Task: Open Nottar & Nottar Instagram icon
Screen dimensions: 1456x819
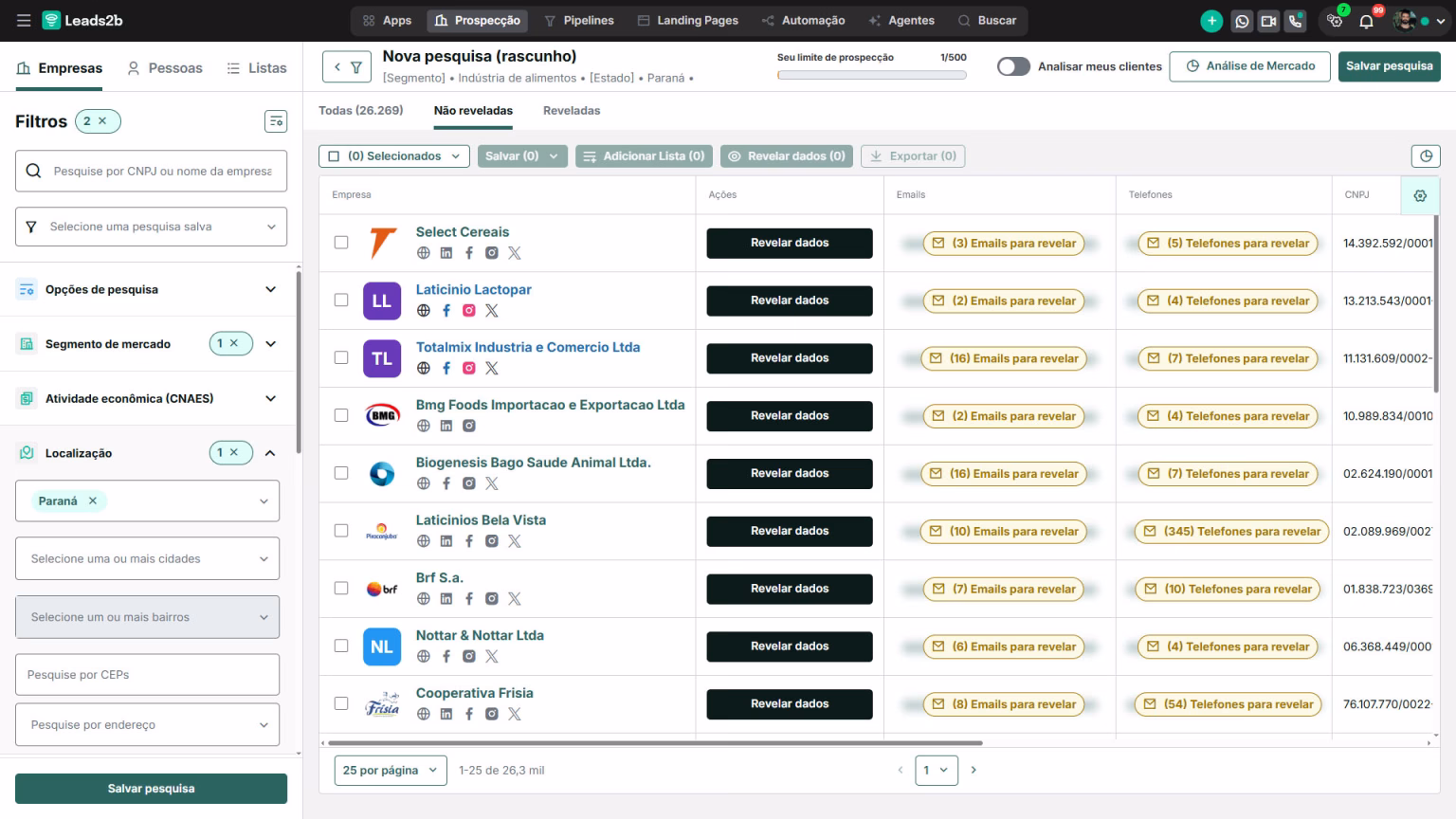Action: coord(469,657)
